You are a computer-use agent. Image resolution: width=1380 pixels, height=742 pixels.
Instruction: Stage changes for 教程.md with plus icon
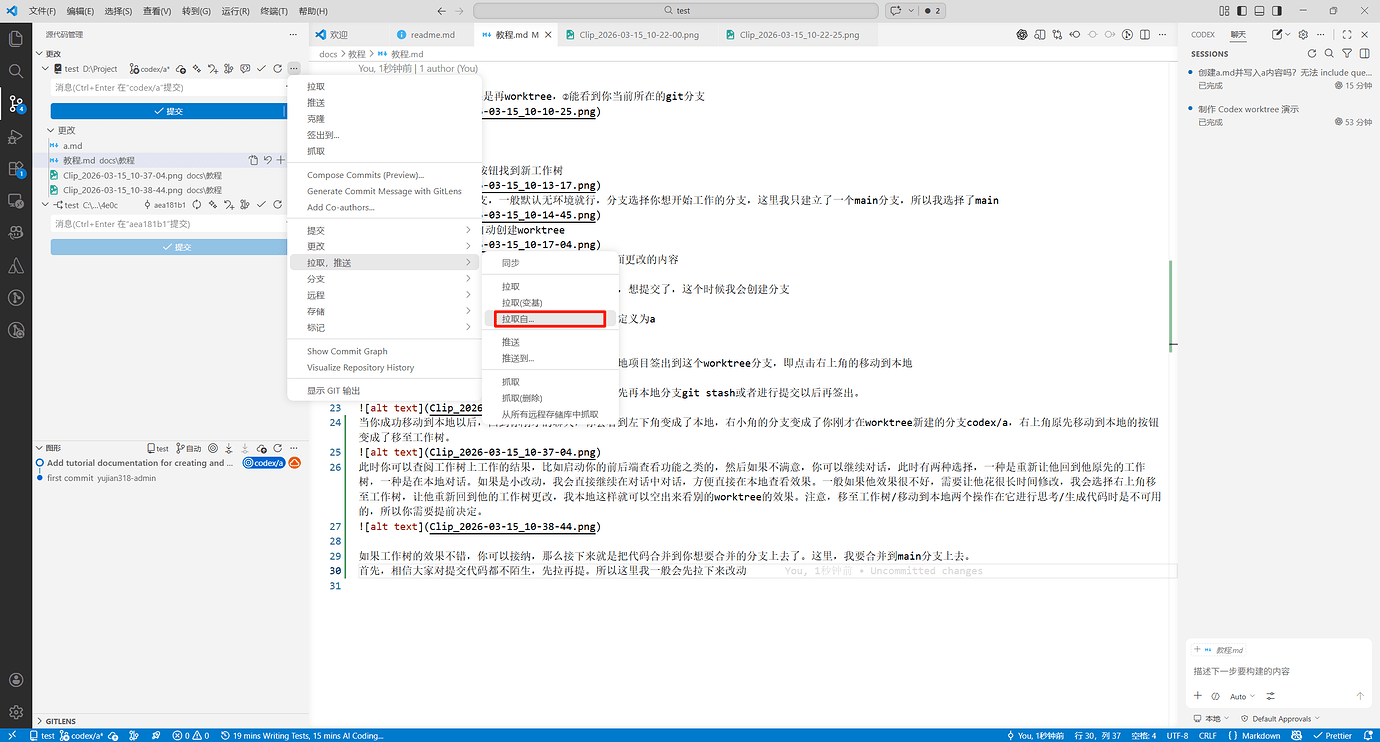tap(281, 160)
